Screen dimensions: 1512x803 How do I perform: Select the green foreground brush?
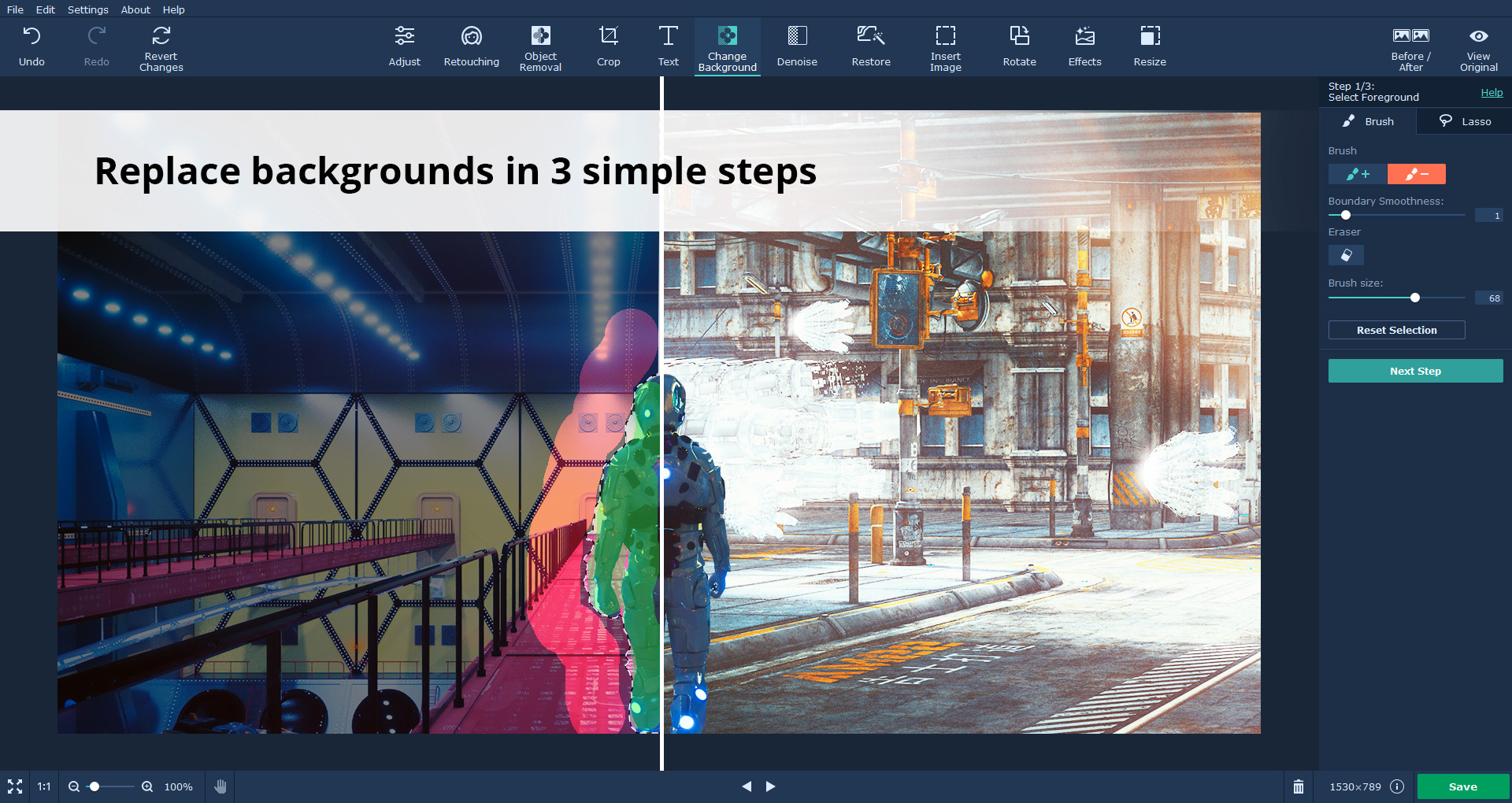click(1357, 174)
